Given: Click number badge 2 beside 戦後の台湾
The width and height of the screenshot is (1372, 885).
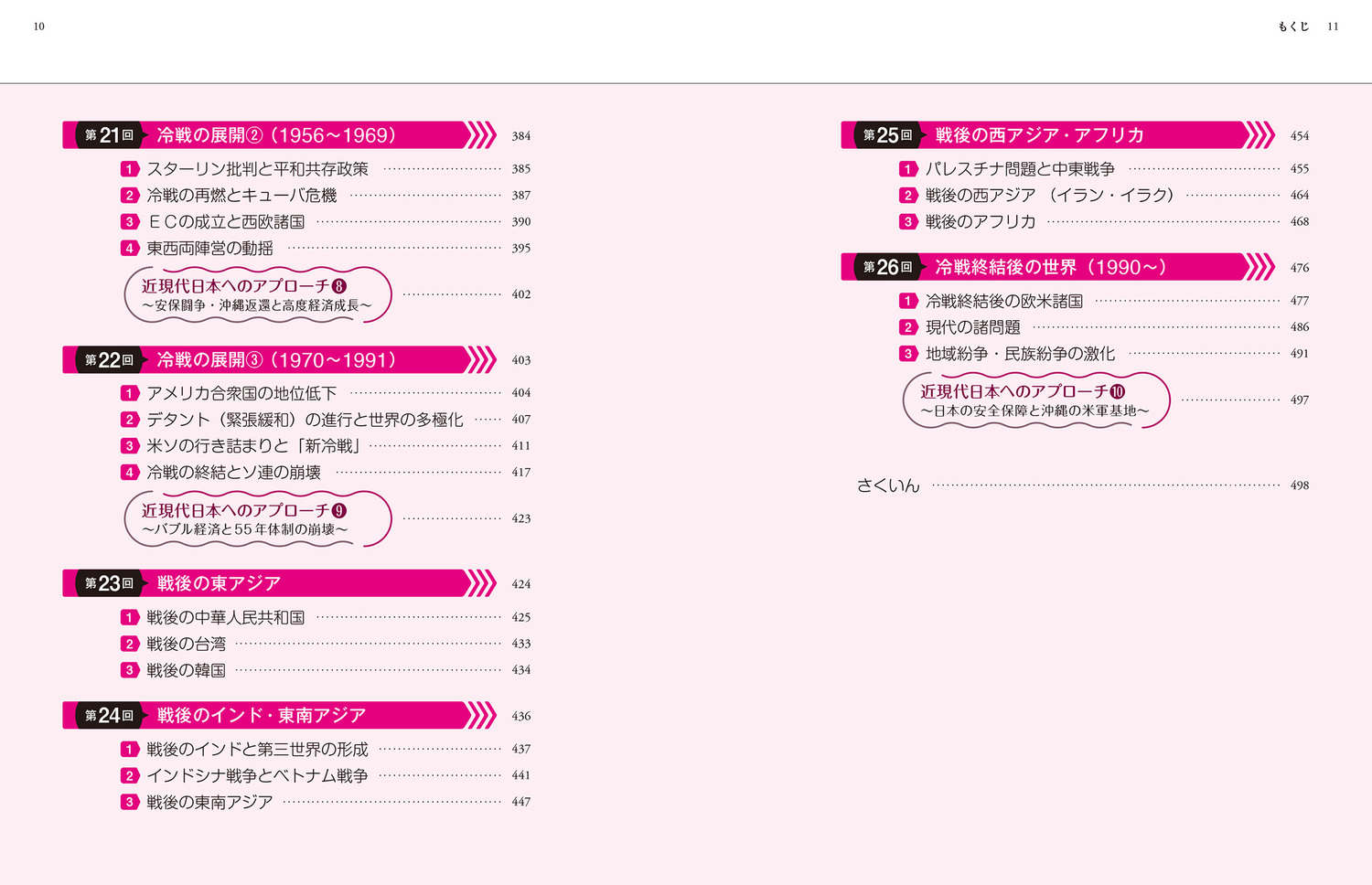Looking at the screenshot, I should coord(130,645).
